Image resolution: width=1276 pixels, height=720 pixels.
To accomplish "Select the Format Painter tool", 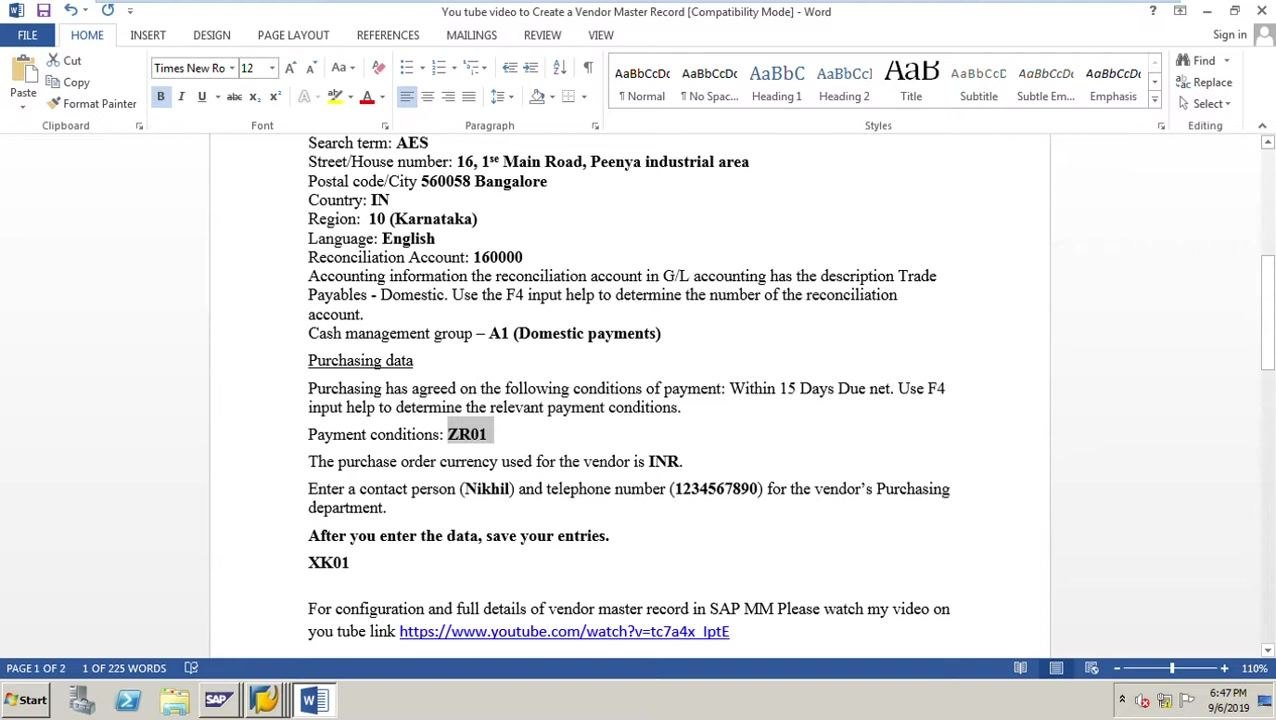I will click(91, 104).
